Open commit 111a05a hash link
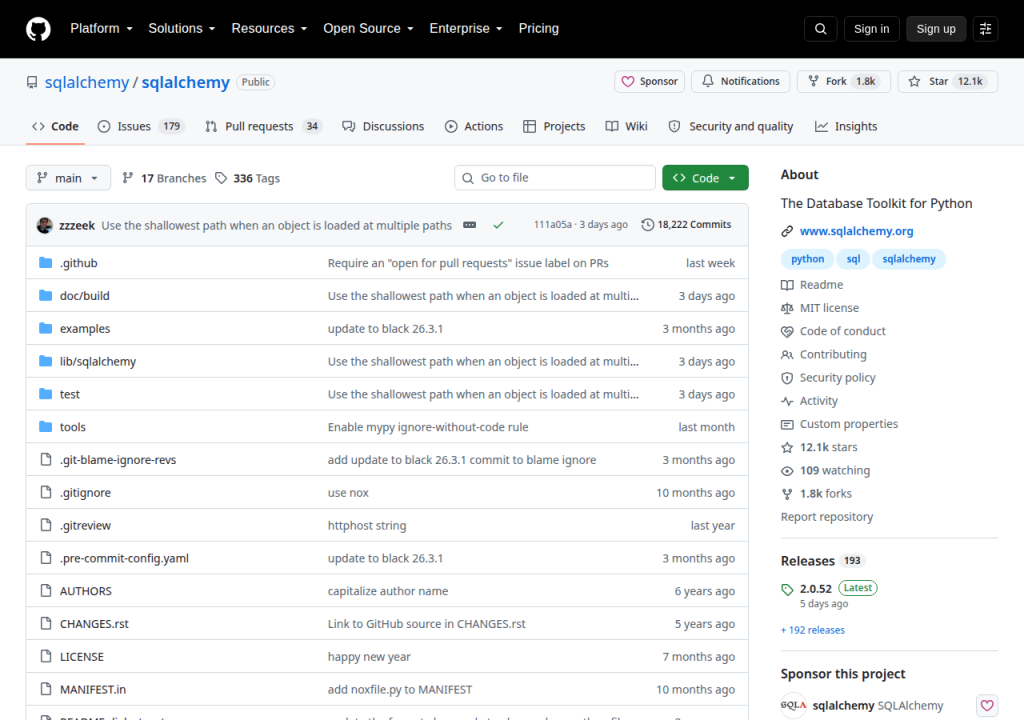Screen dimensions: 1024x720 click(552, 225)
